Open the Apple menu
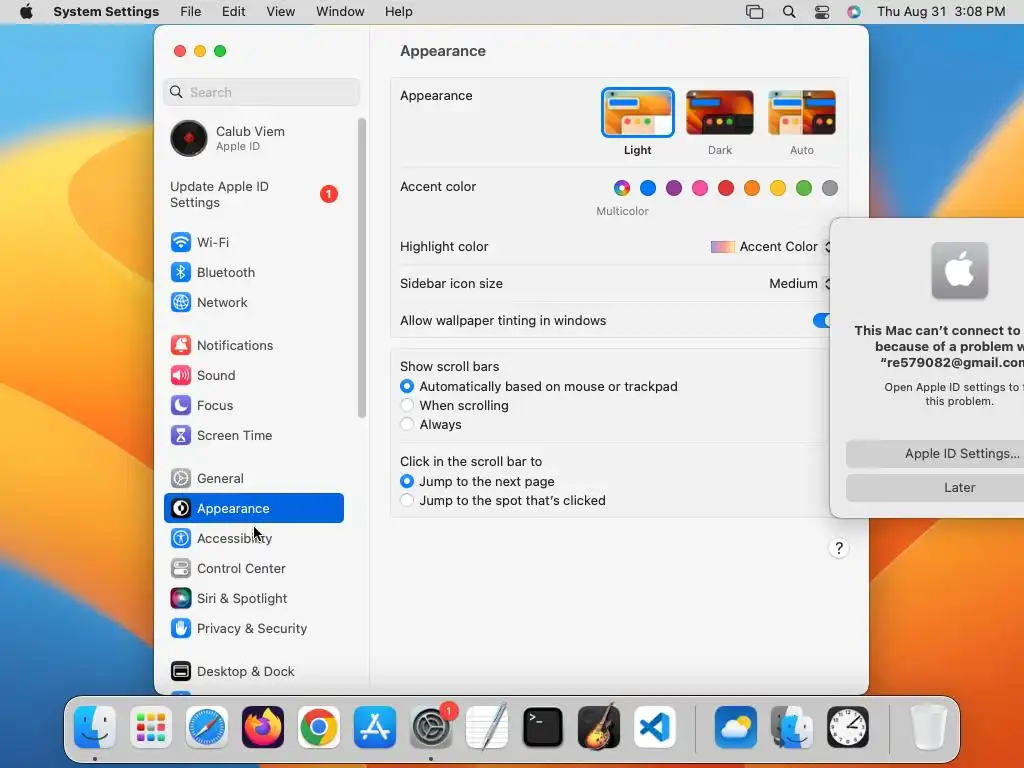This screenshot has height=768, width=1024. coord(26,12)
